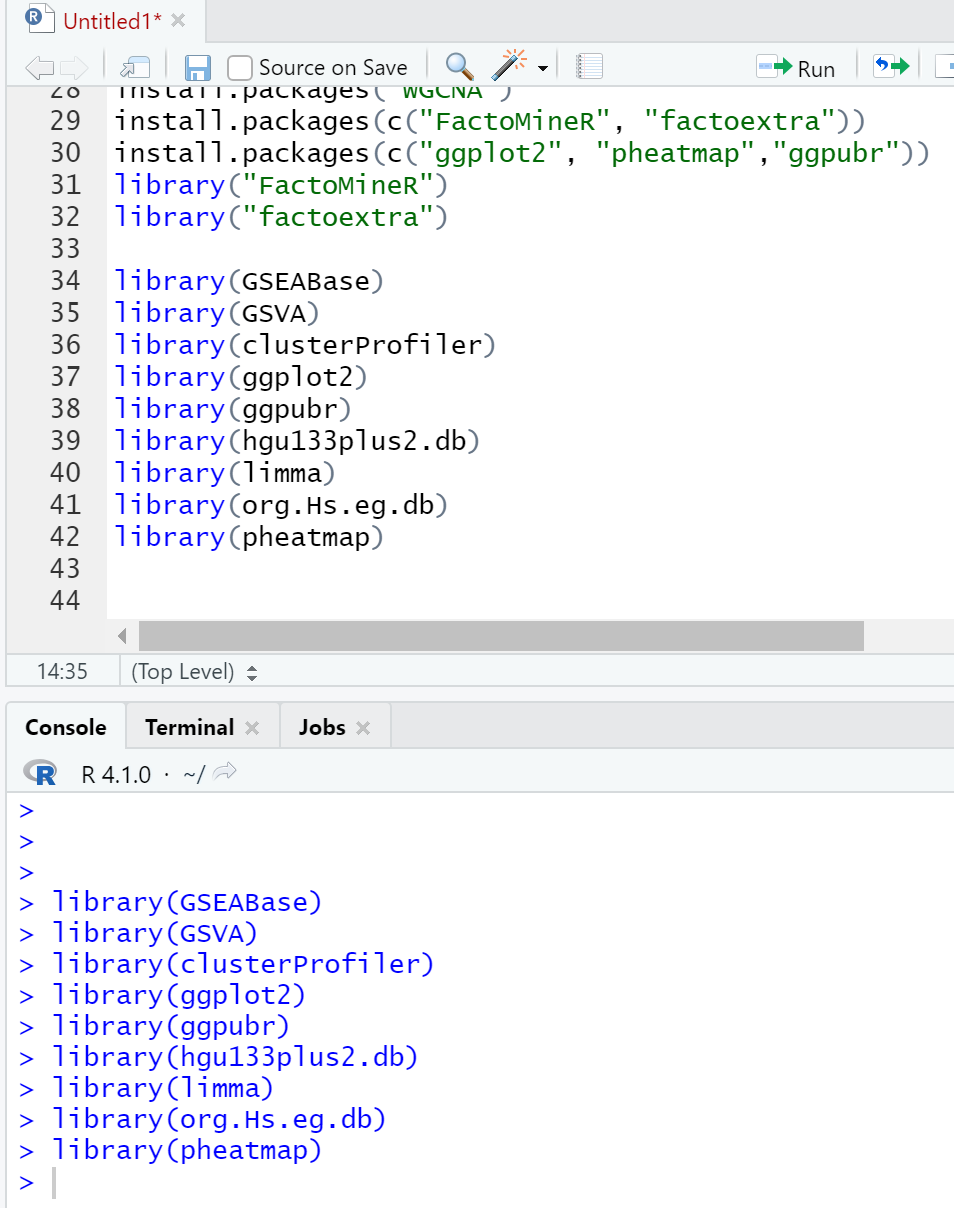Select the Untitled1 script tab

pos(112,21)
